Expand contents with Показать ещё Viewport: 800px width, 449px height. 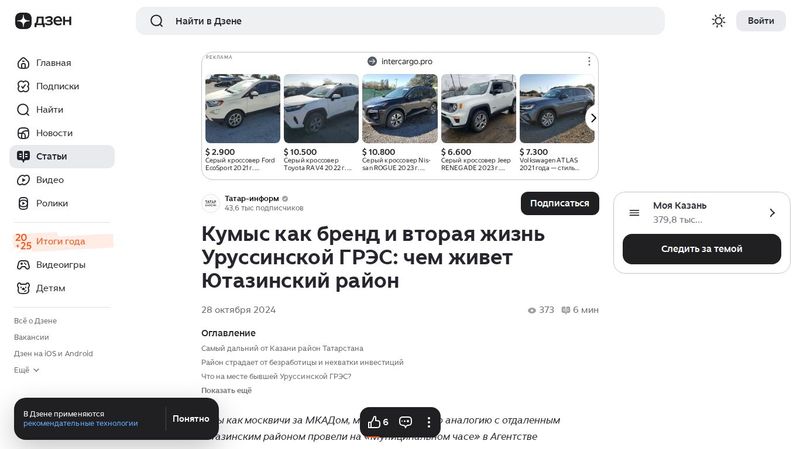226,390
